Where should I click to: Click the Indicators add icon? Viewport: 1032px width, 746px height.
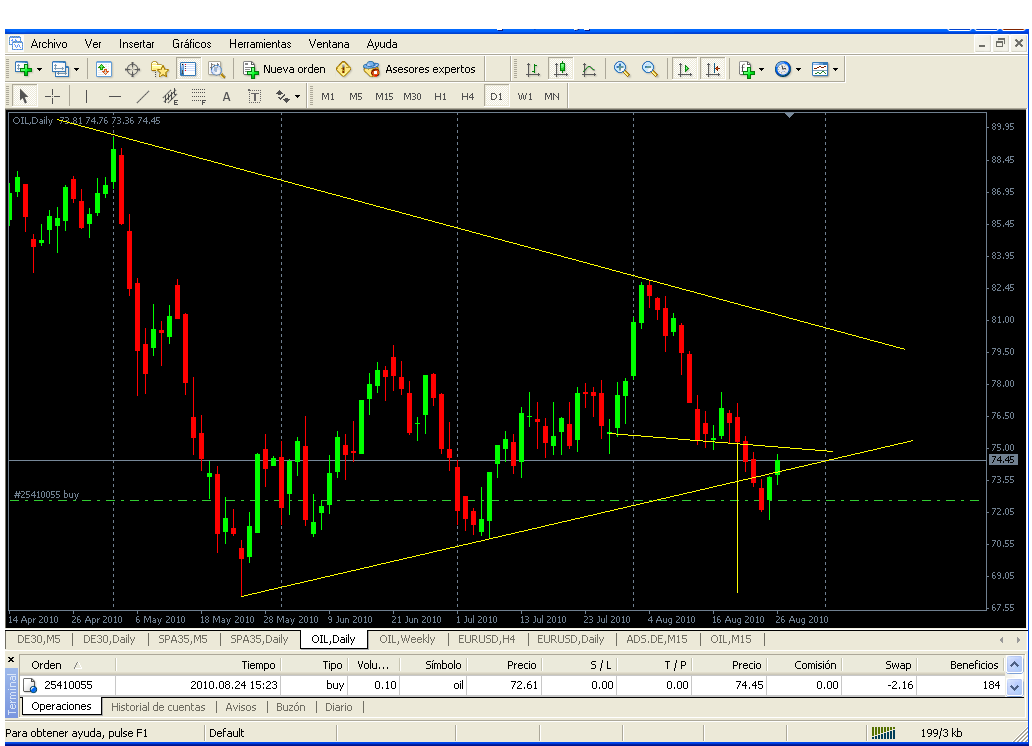click(746, 69)
